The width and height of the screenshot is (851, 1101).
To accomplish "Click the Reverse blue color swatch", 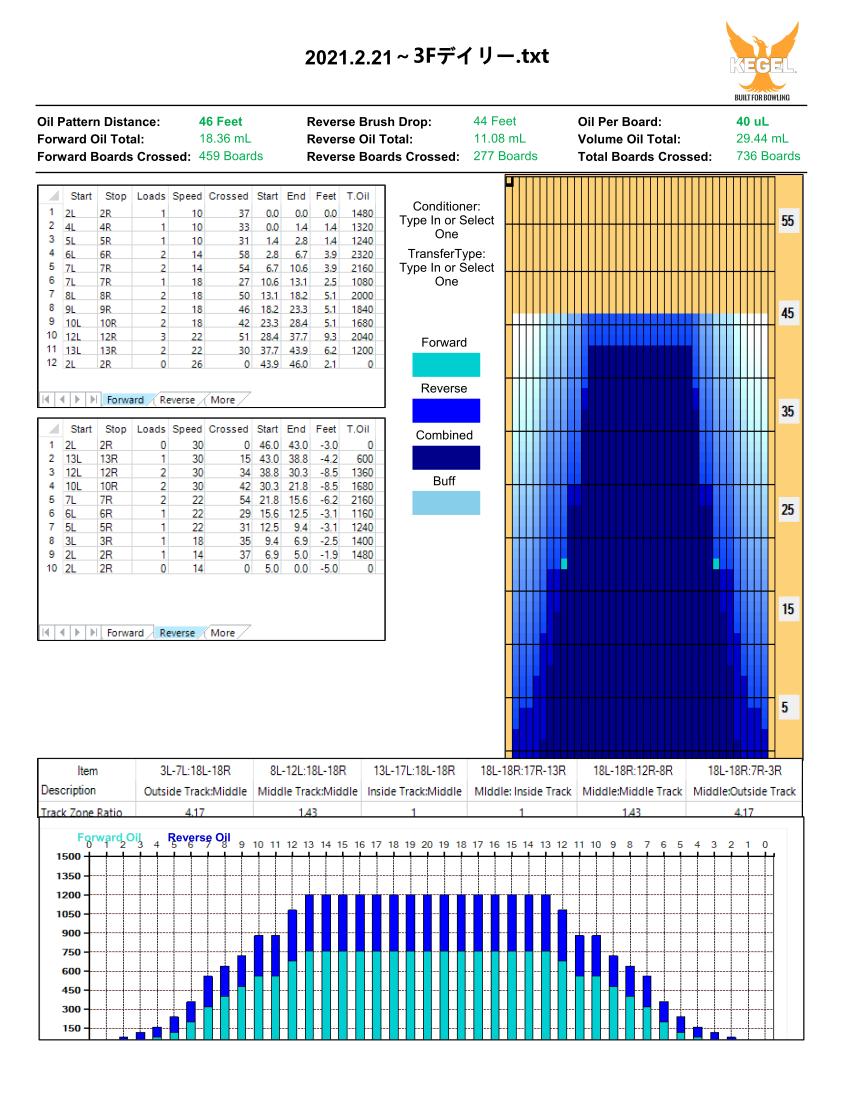I will [446, 411].
